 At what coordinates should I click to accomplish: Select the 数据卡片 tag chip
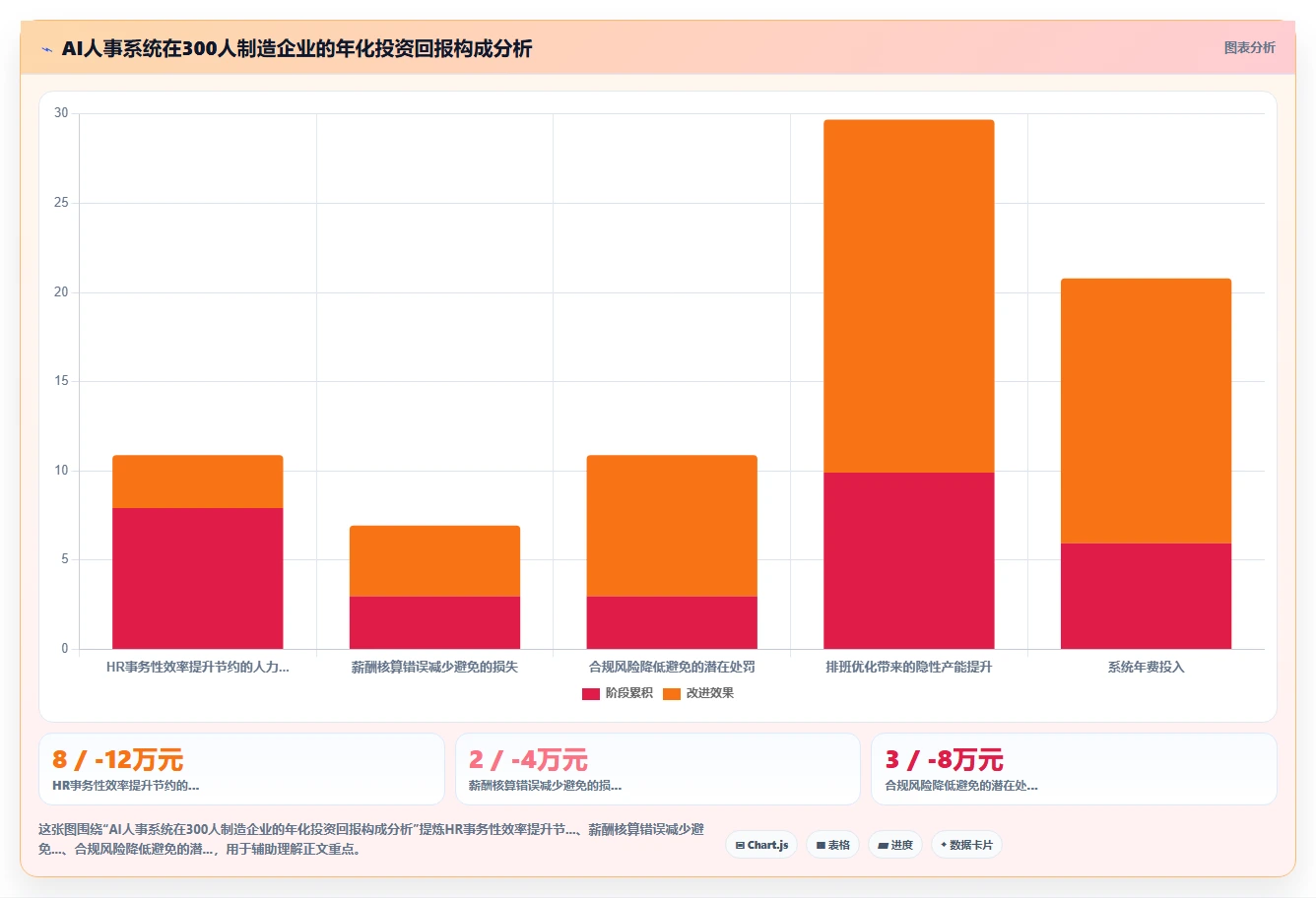point(966,845)
